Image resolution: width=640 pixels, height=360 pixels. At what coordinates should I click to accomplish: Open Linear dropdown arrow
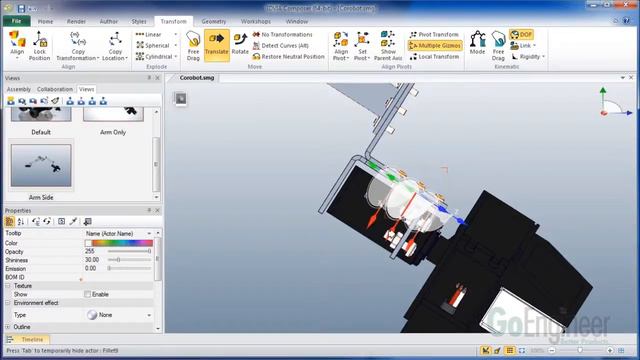click(176, 35)
